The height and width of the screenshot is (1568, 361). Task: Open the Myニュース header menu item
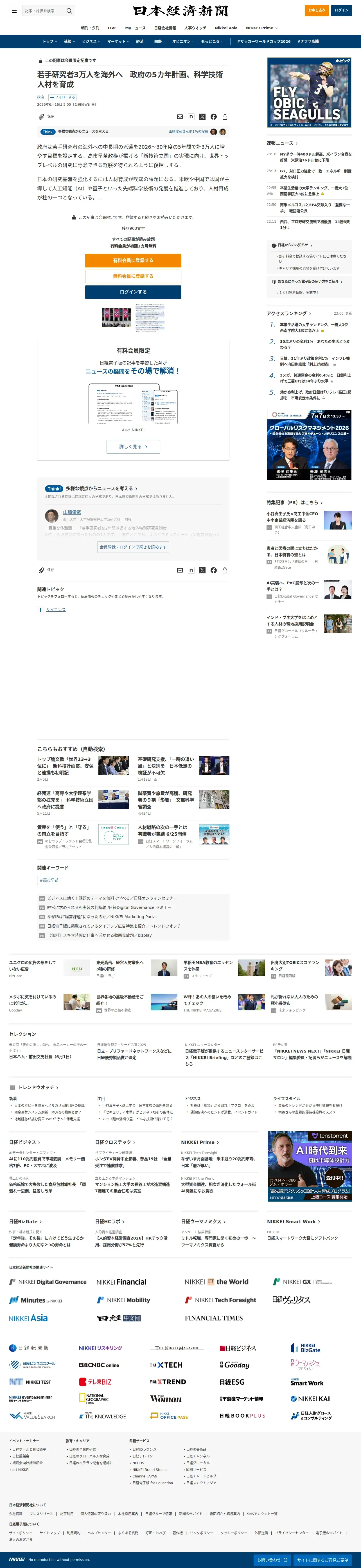pos(135,28)
